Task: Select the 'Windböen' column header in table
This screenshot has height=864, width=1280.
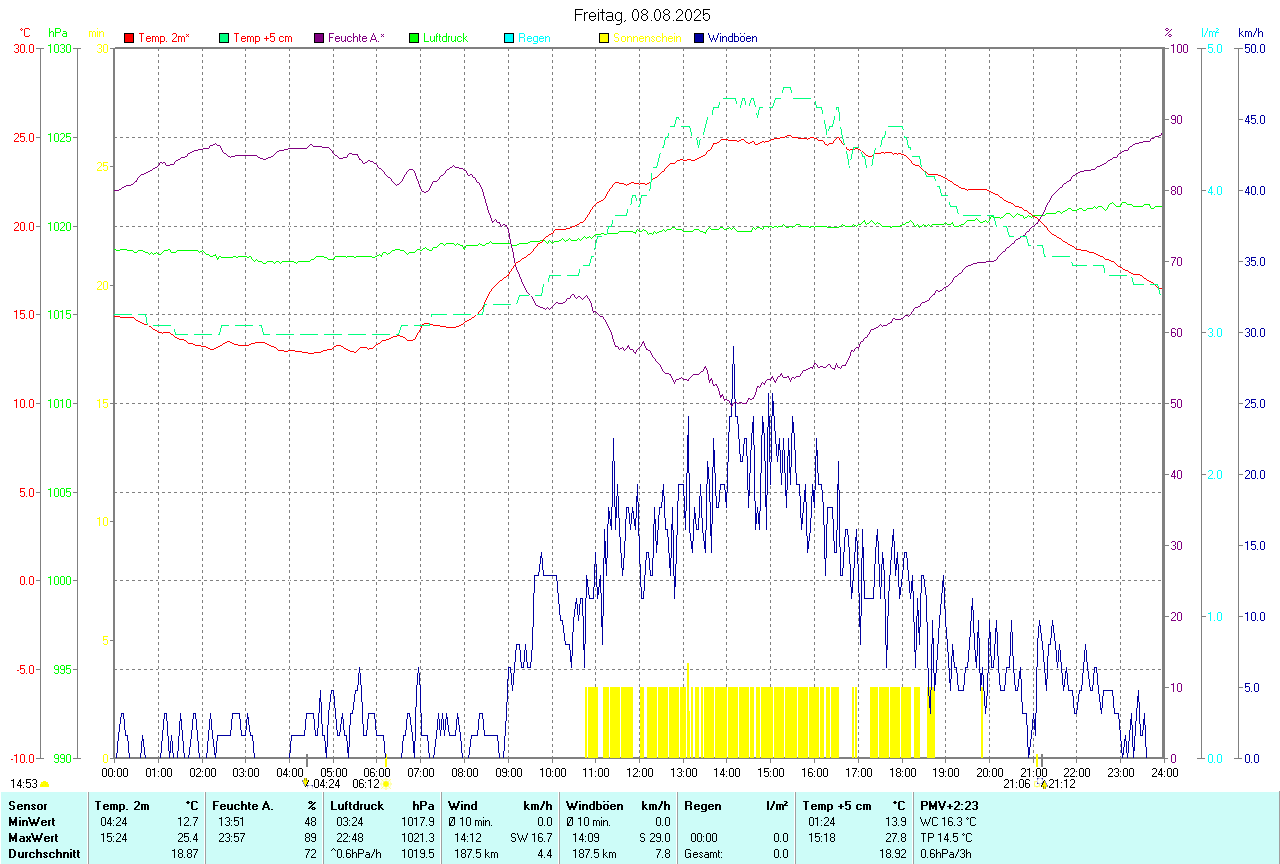Action: coord(593,805)
